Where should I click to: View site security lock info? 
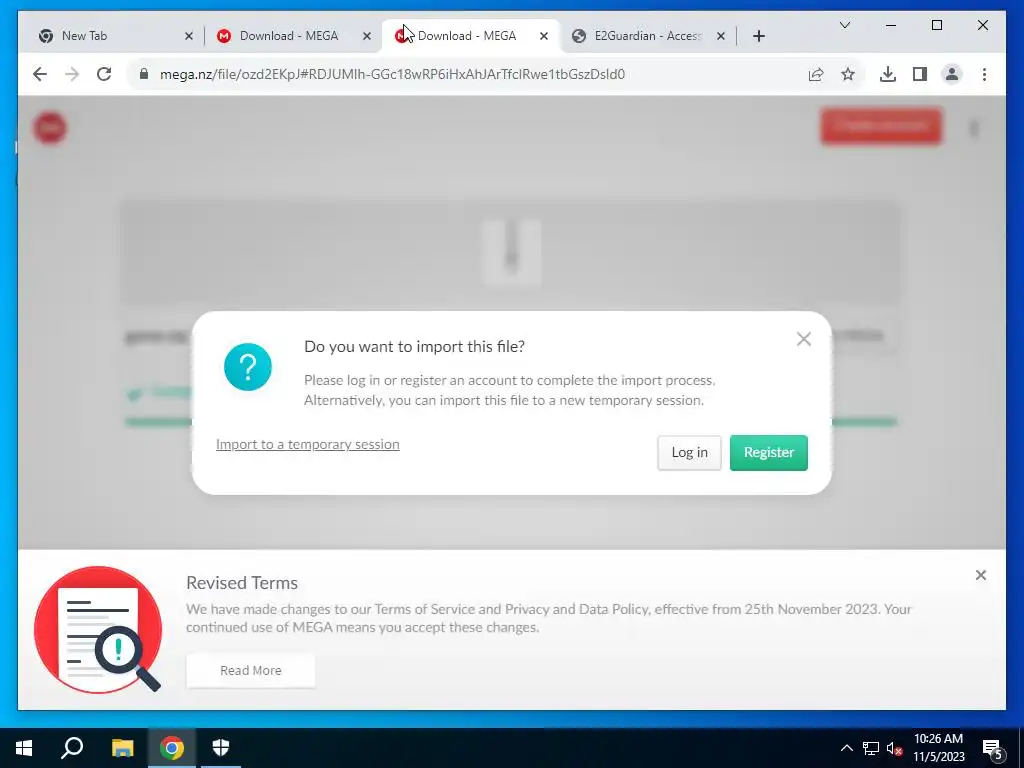[x=144, y=74]
